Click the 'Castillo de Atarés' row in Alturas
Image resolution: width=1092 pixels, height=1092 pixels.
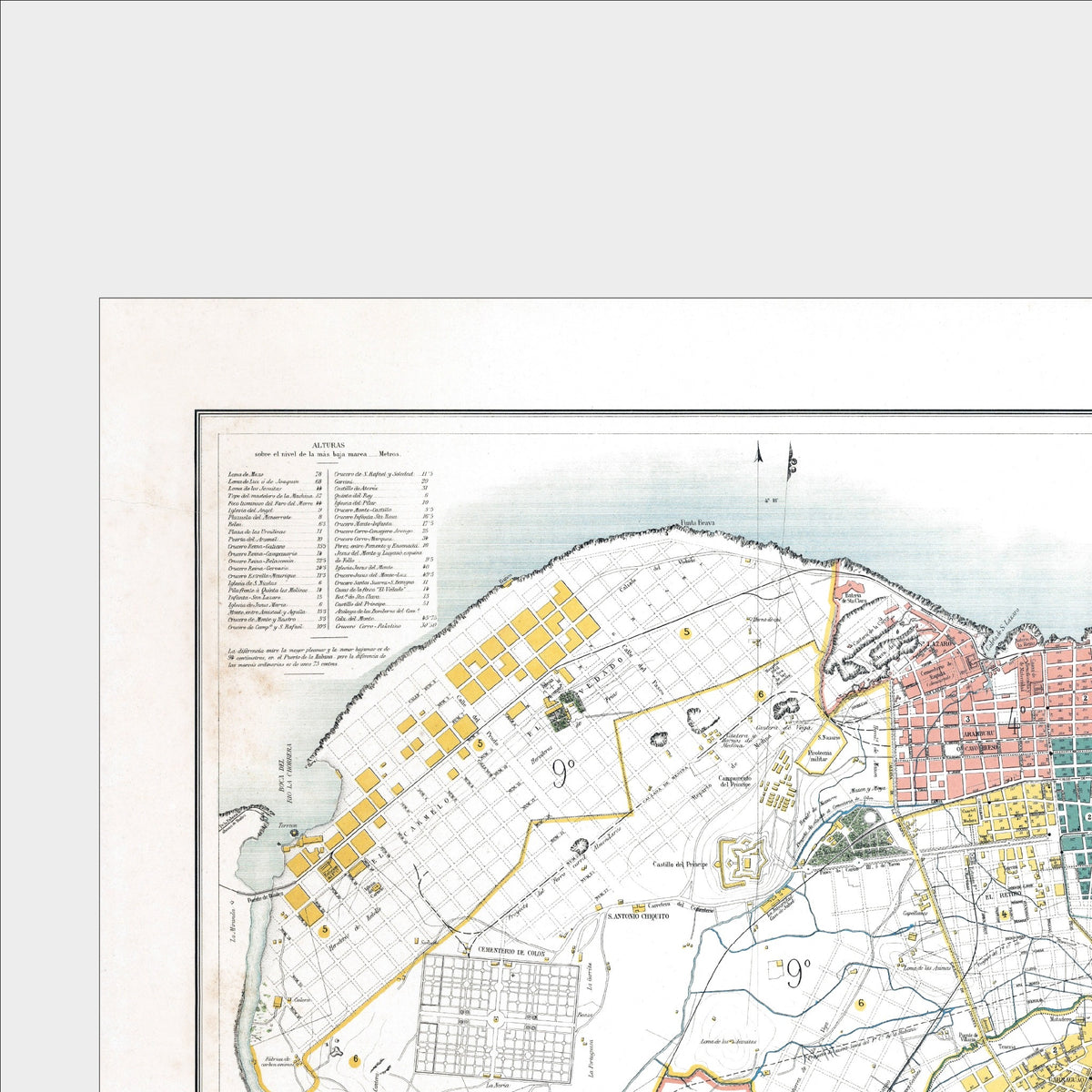coord(382,488)
